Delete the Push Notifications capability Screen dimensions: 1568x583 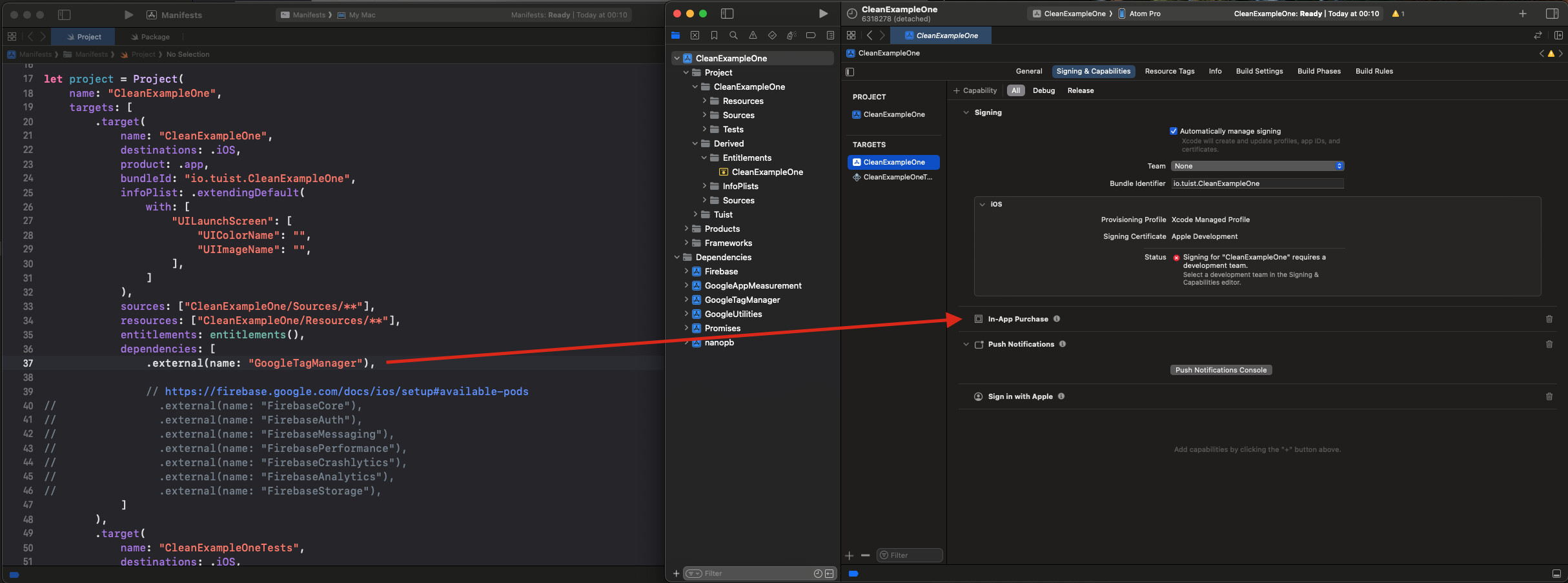(1549, 344)
